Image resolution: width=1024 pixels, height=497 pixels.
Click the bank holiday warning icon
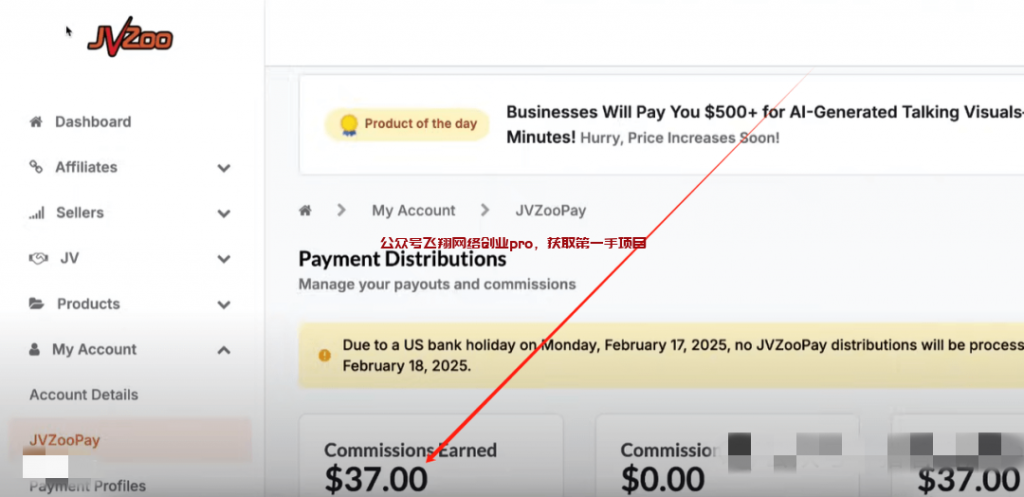pos(324,354)
